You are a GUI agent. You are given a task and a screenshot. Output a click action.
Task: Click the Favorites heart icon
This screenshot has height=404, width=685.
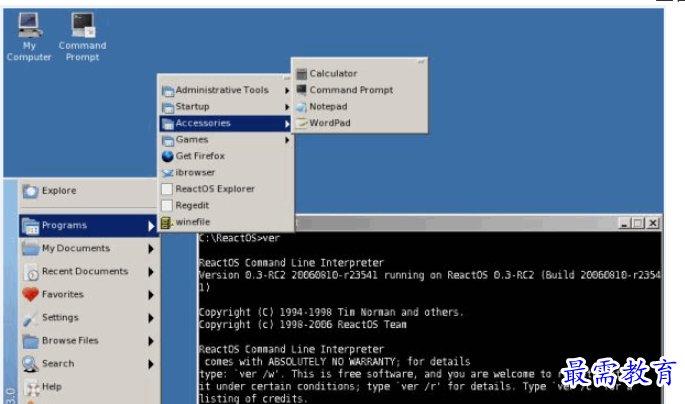tap(31, 295)
